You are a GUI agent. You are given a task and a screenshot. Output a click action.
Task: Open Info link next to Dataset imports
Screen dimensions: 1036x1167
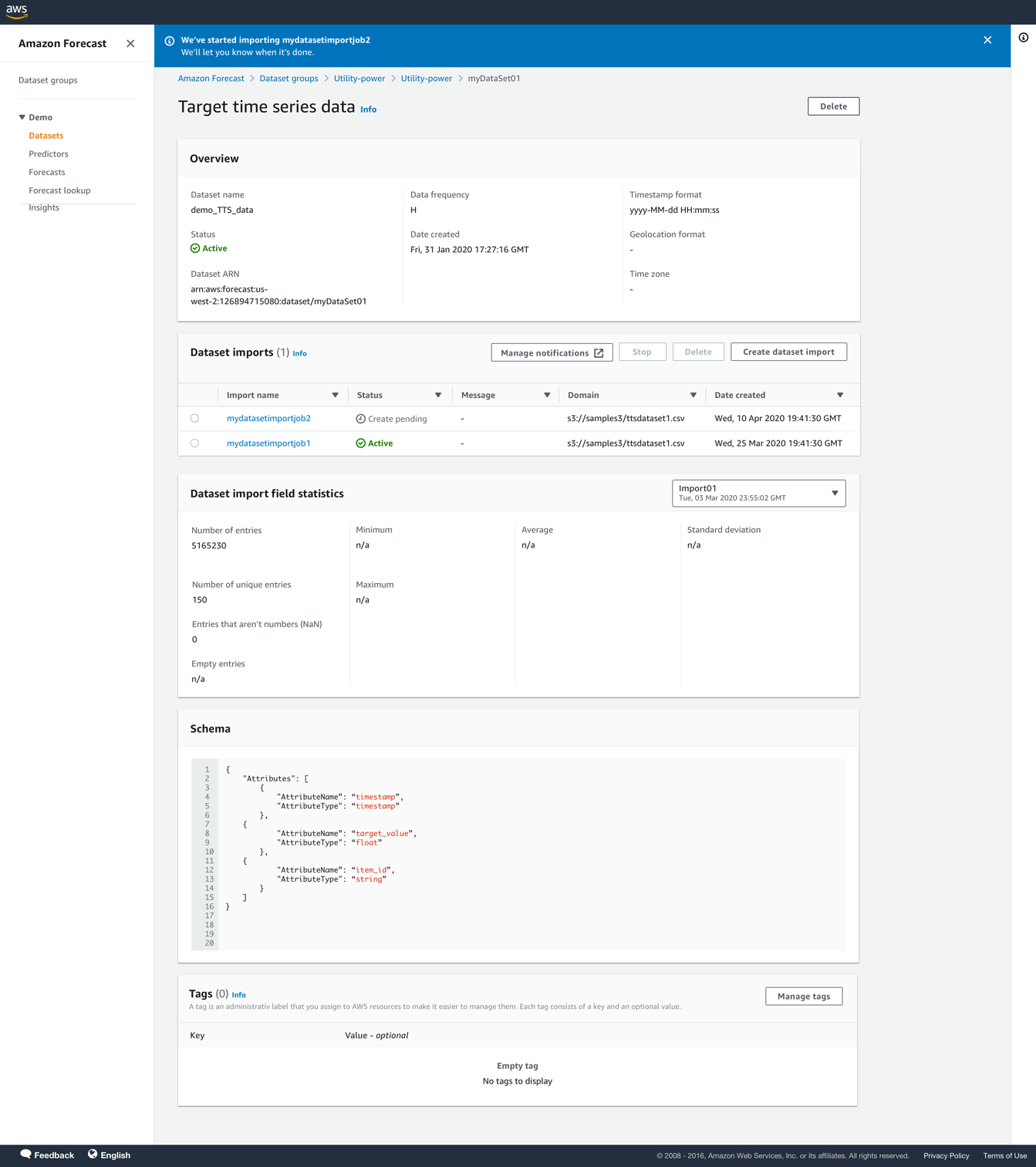[x=300, y=353]
